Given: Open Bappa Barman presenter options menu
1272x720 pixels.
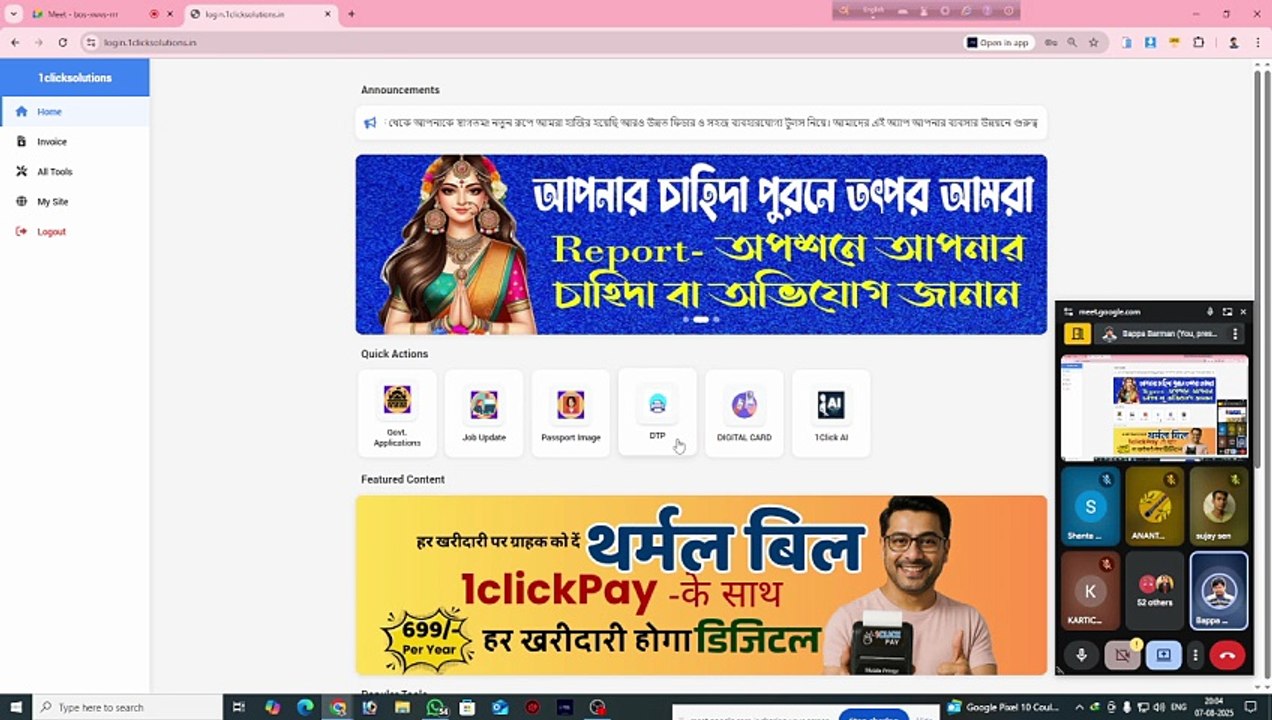Looking at the screenshot, I should click(x=1236, y=334).
